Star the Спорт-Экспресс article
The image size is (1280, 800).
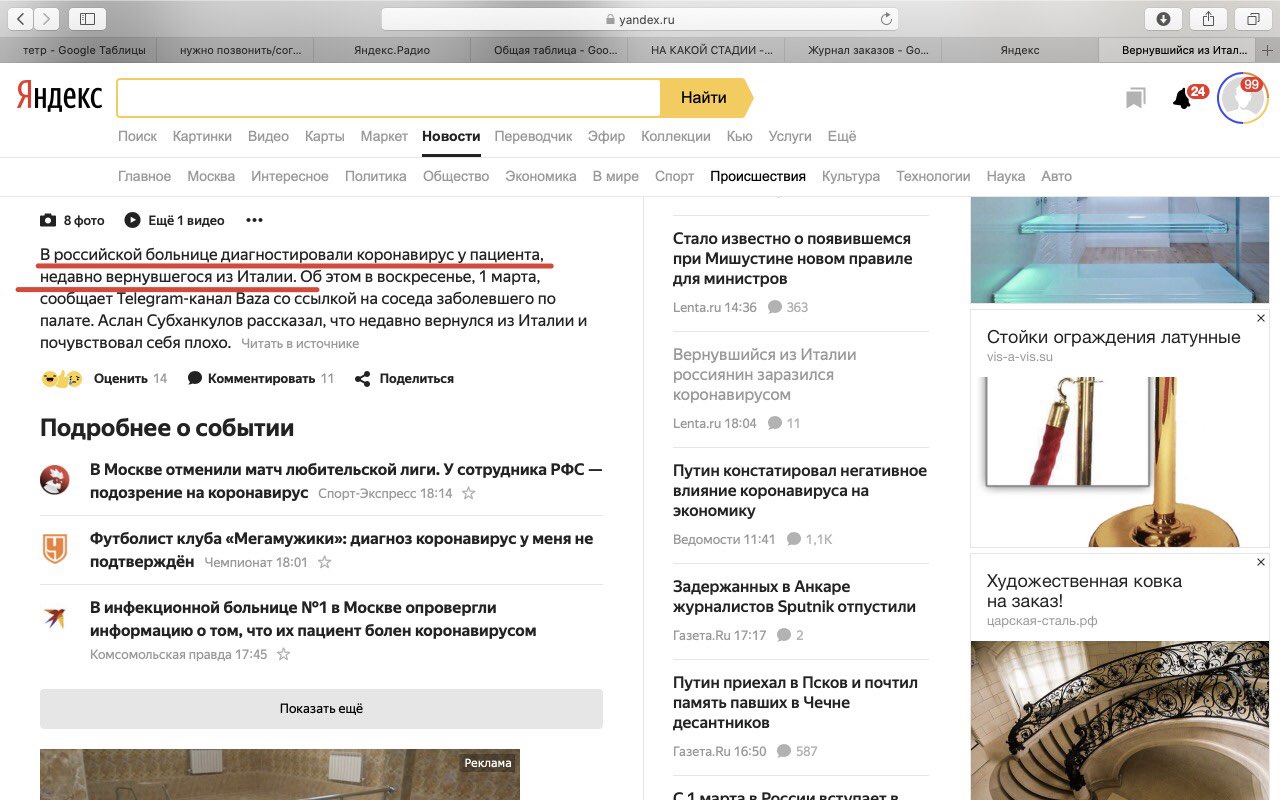point(469,493)
